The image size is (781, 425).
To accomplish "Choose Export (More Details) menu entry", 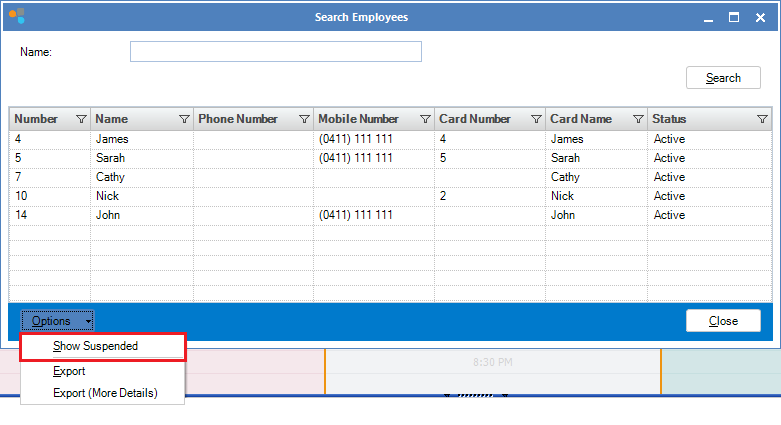I will pyautogui.click(x=105, y=393).
